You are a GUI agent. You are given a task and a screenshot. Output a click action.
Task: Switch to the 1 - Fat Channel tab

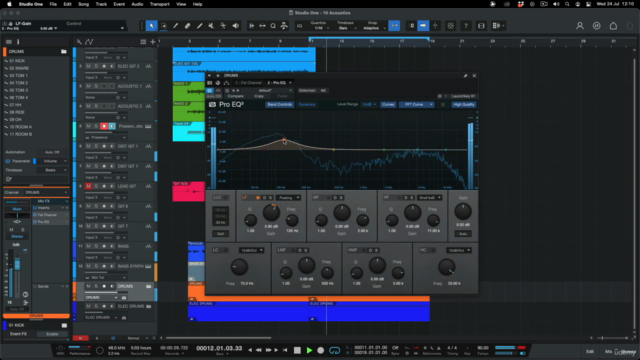tap(248, 83)
